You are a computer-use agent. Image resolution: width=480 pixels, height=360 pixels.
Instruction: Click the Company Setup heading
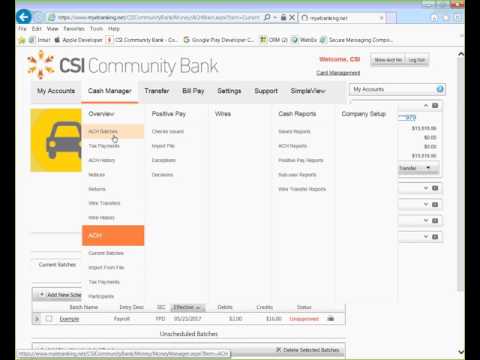(x=364, y=114)
